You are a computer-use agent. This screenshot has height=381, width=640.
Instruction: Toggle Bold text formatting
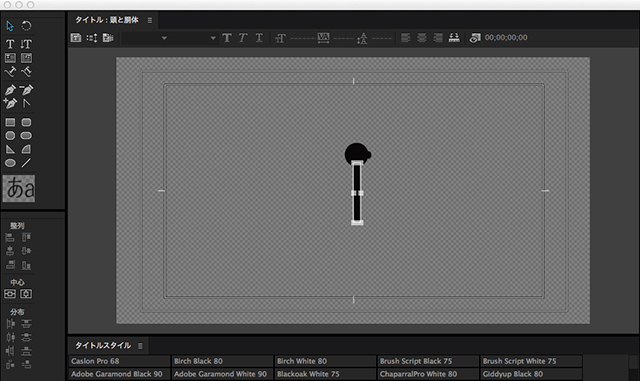227,38
